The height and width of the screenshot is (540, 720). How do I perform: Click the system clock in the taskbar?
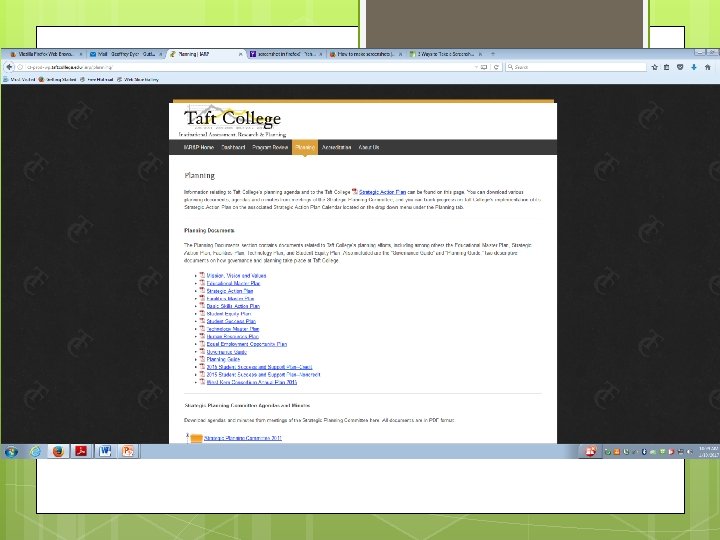click(708, 452)
